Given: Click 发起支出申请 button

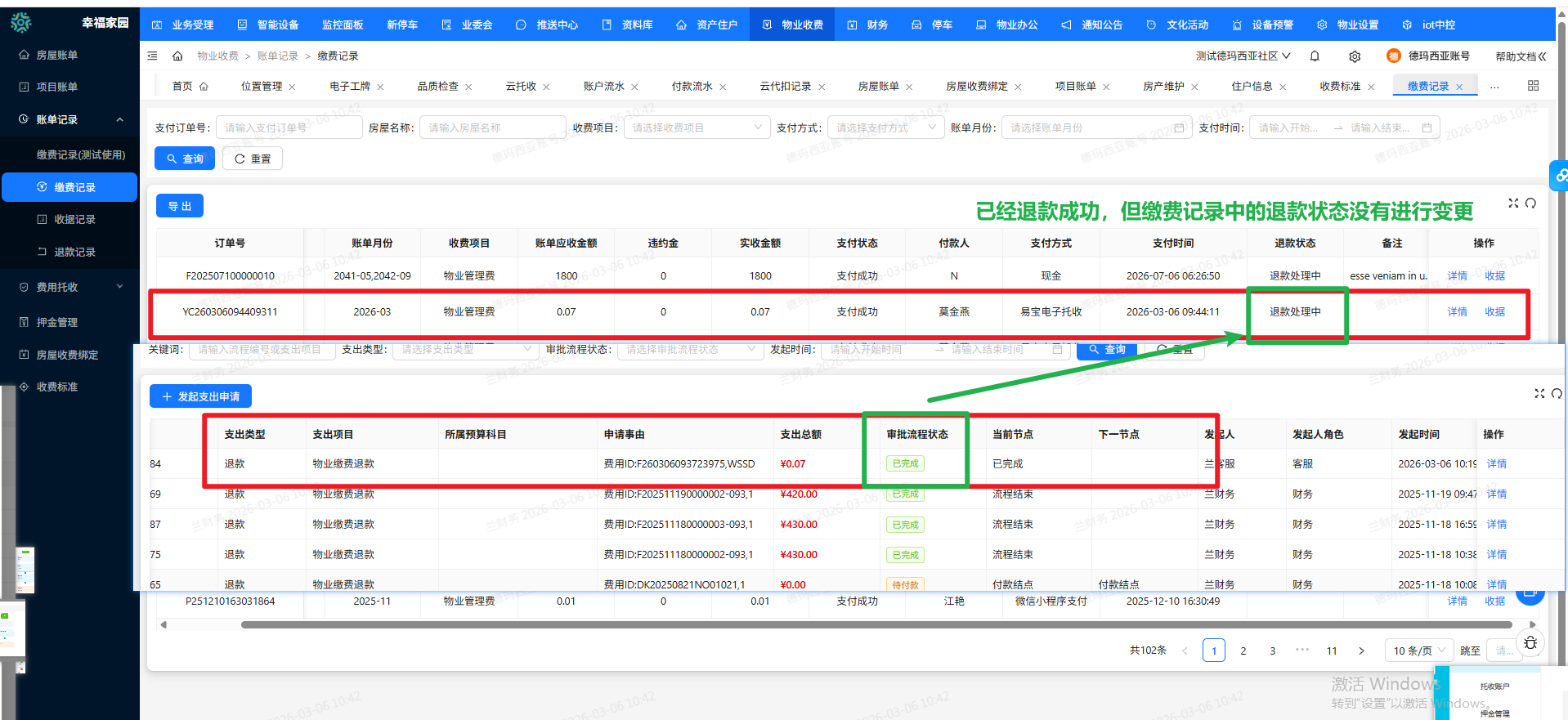Looking at the screenshot, I should [x=200, y=396].
